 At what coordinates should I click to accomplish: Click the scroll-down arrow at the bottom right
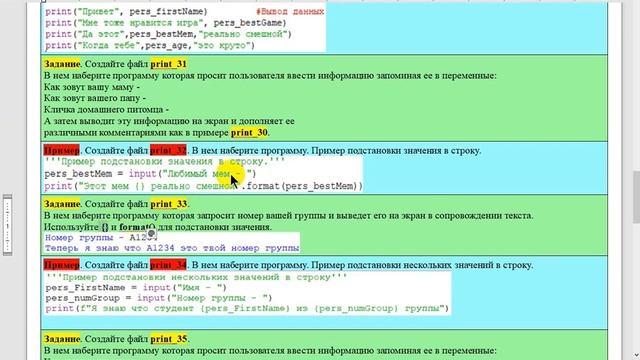coord(636,355)
